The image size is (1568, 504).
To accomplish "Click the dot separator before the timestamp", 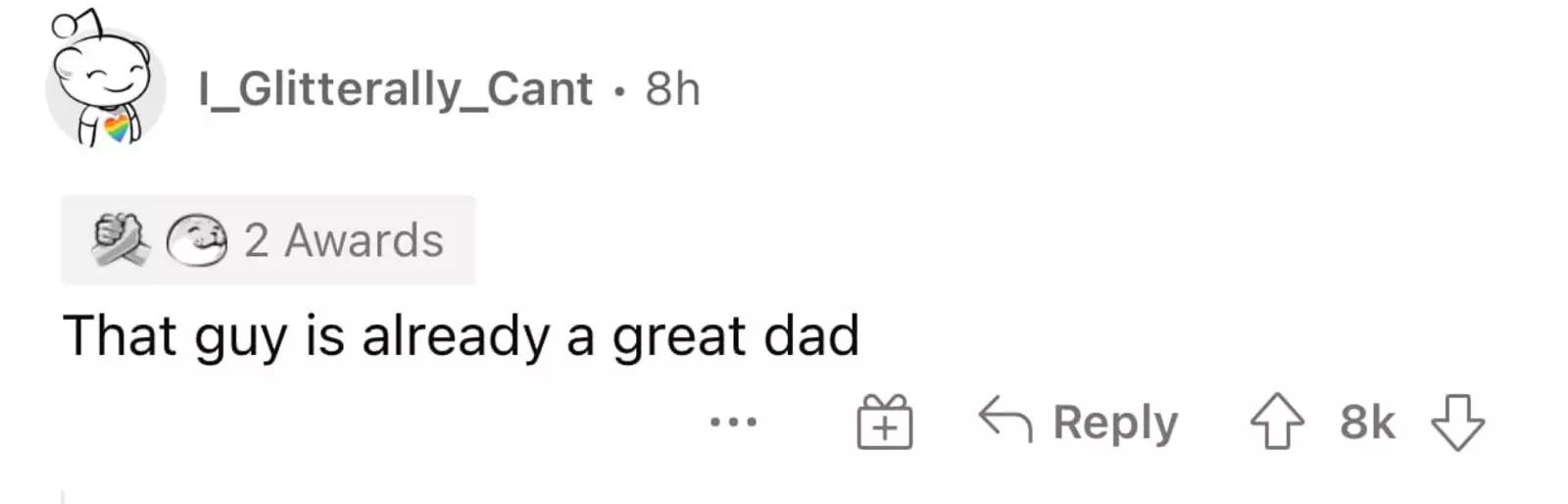I will [x=618, y=90].
